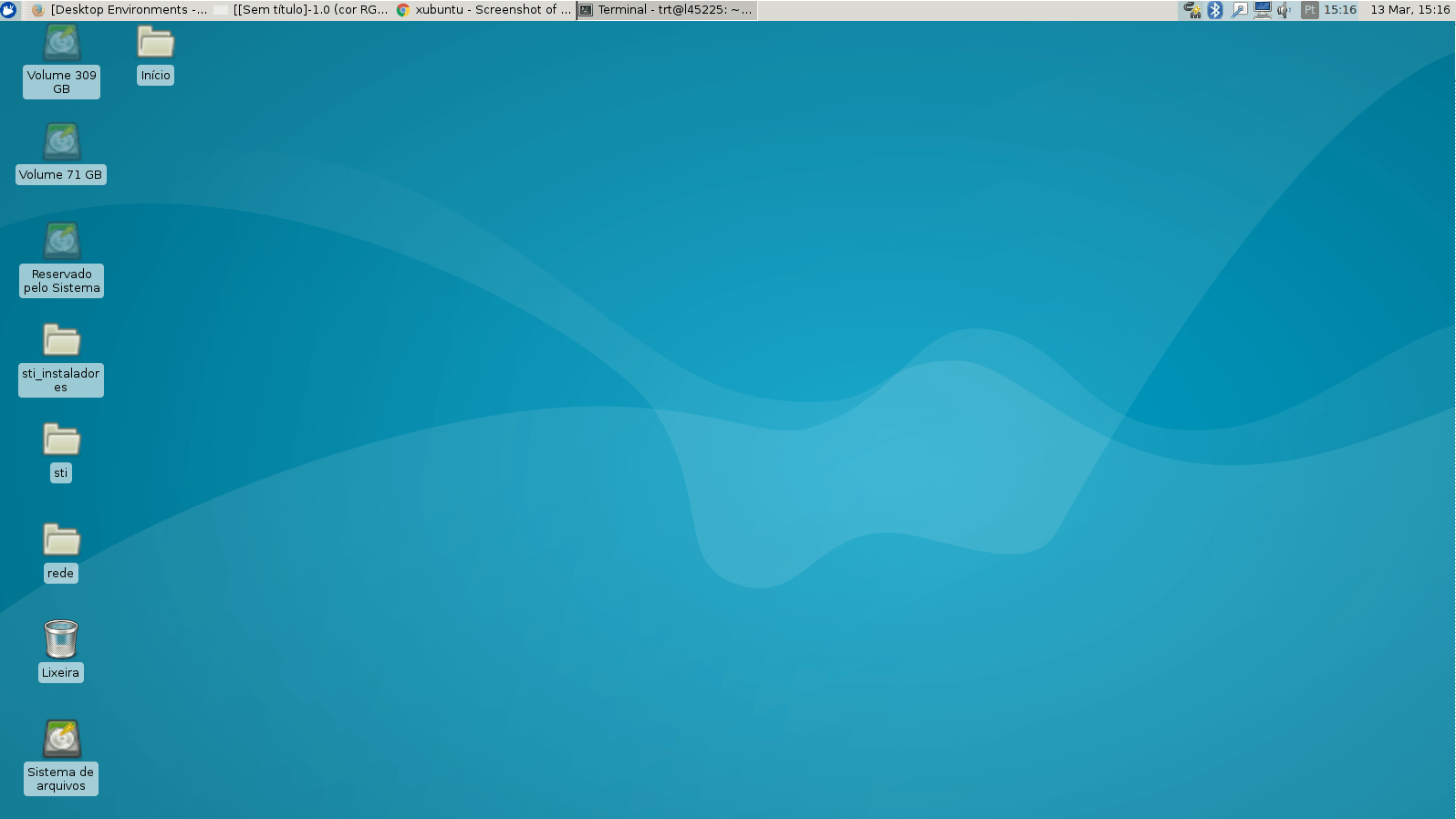Click the magnifier tray icon

point(1239,10)
